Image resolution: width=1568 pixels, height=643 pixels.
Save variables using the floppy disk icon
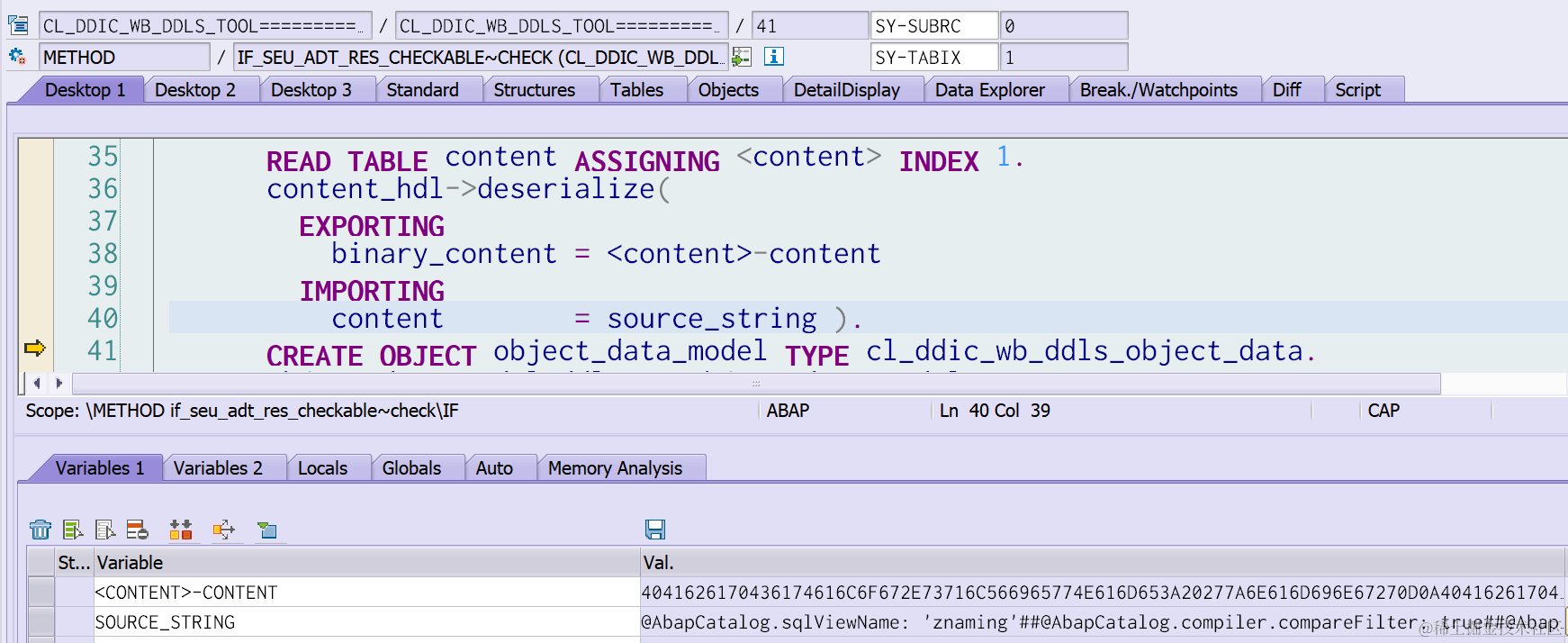pyautogui.click(x=655, y=530)
